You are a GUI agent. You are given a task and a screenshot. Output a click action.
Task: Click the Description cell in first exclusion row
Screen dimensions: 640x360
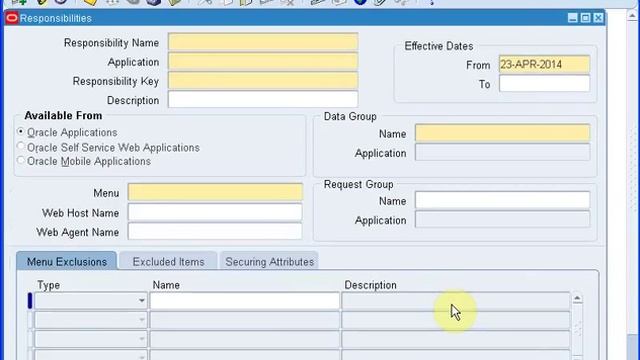point(456,301)
